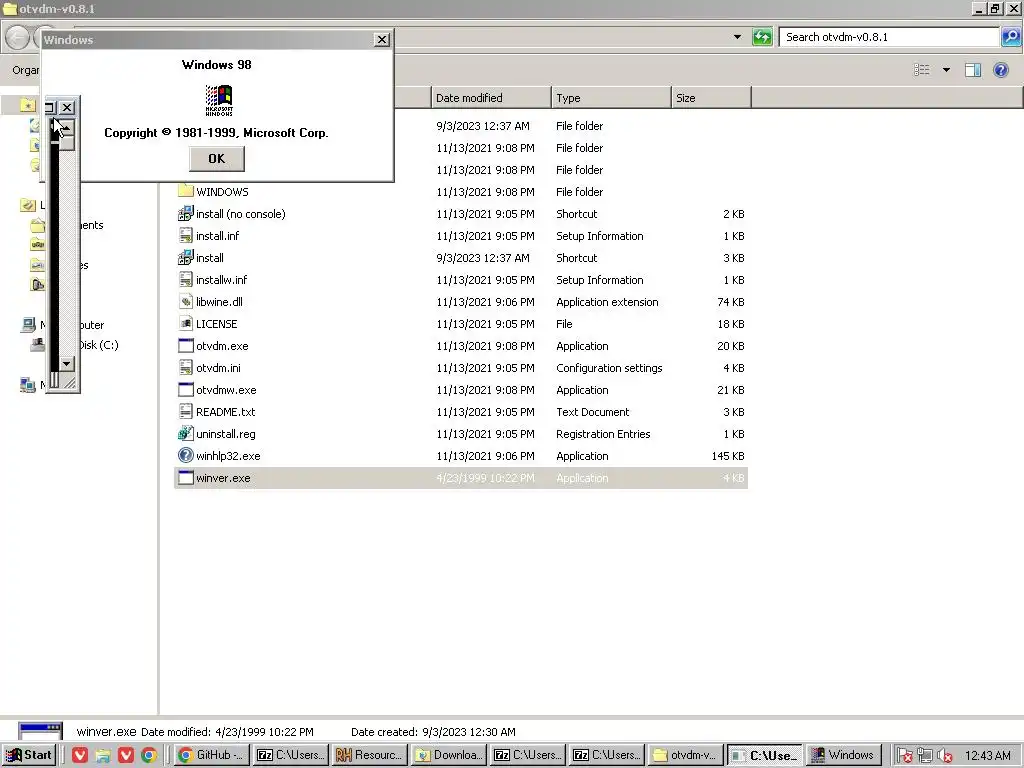Select Computer node in navigation pane
The image size is (1024, 768).
pyautogui.click(x=29, y=325)
